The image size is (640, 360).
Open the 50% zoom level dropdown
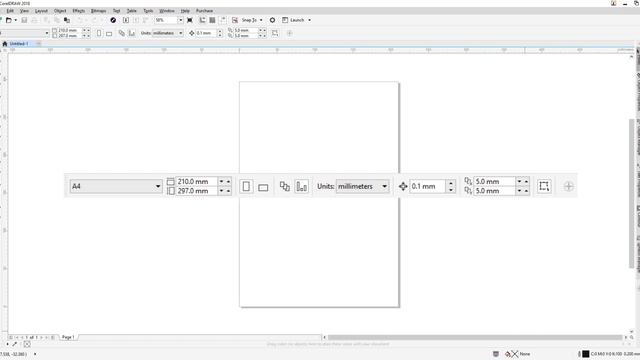(180, 20)
